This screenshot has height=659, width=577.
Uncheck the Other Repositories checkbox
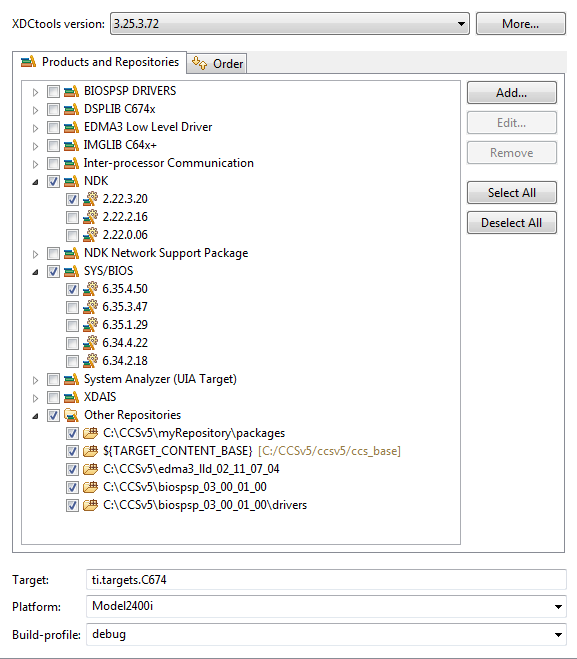[x=53, y=415]
